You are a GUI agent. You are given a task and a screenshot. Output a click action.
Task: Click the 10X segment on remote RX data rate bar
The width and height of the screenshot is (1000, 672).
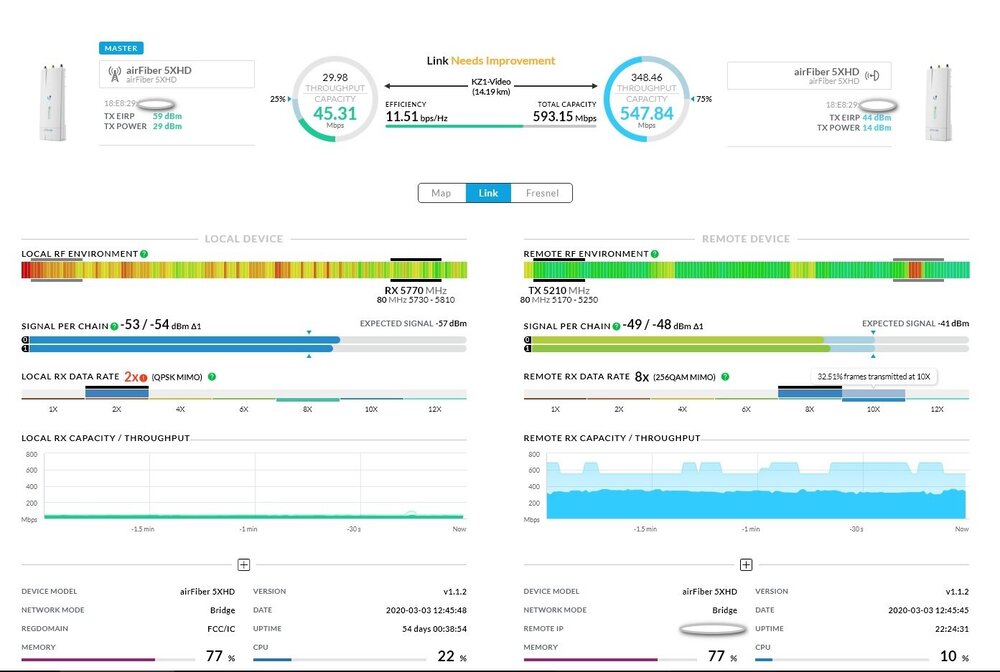point(872,395)
